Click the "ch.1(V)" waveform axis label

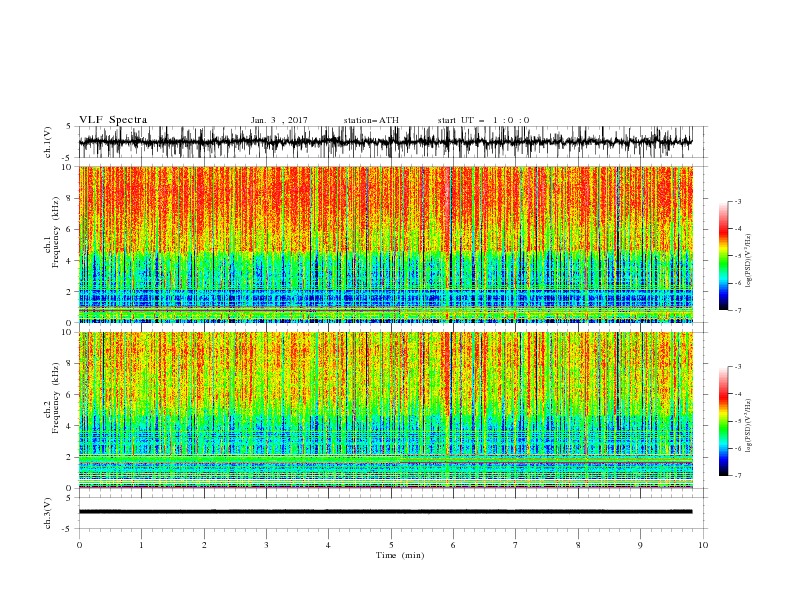pyautogui.click(x=47, y=142)
